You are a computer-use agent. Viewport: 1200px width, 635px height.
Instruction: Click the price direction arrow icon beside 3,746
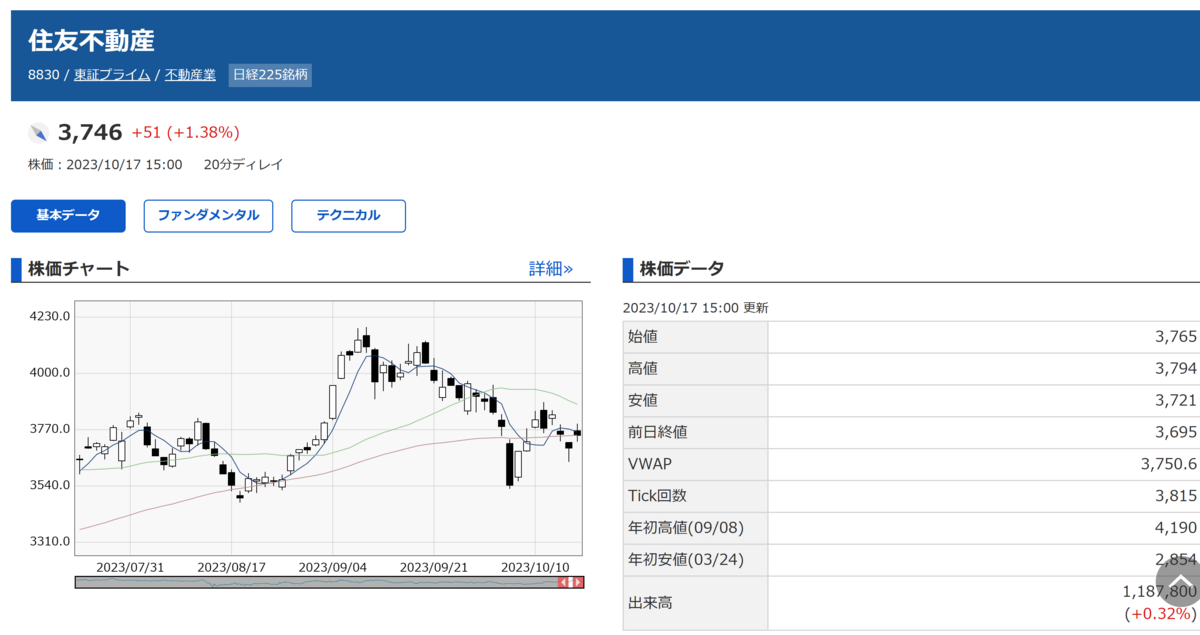point(38,133)
